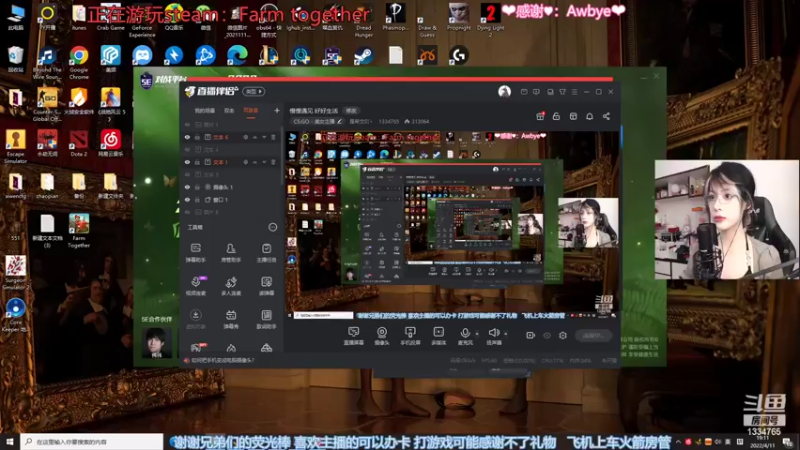Image resolution: width=800 pixels, height=450 pixels.
Task: Edit room title with pencil icon
Action: [x=339, y=121]
